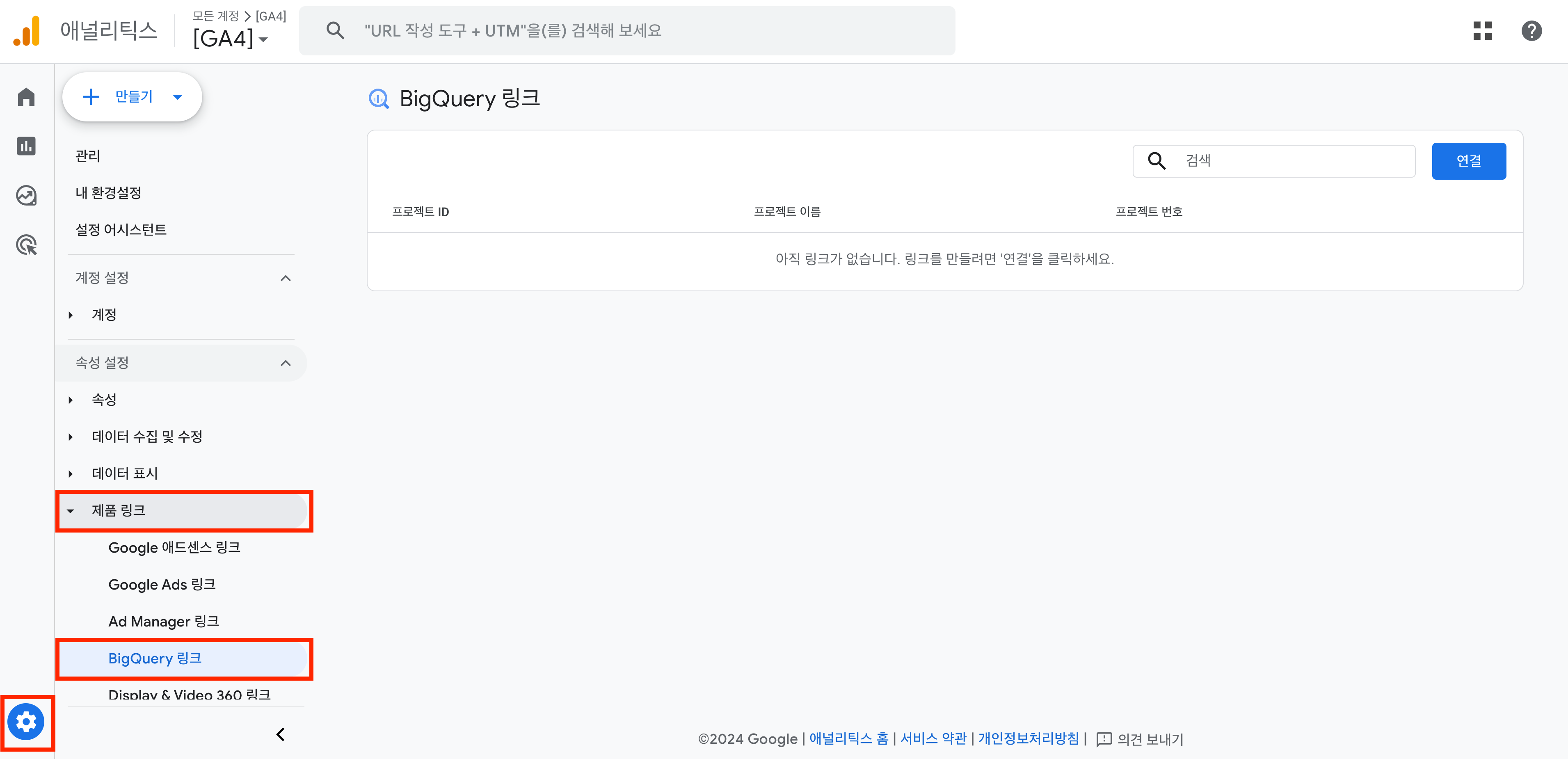Expand the 계정 tree item

(x=71, y=315)
